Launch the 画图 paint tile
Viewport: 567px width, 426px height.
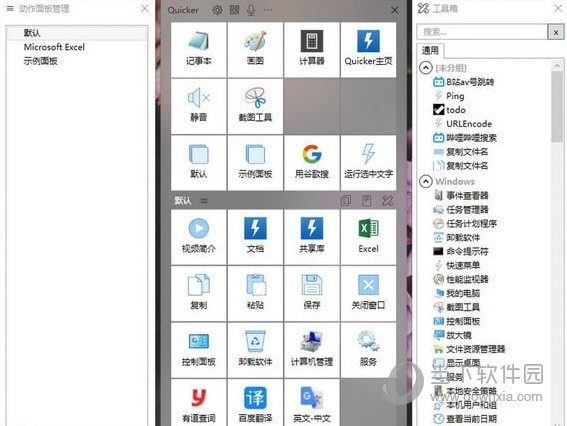255,50
